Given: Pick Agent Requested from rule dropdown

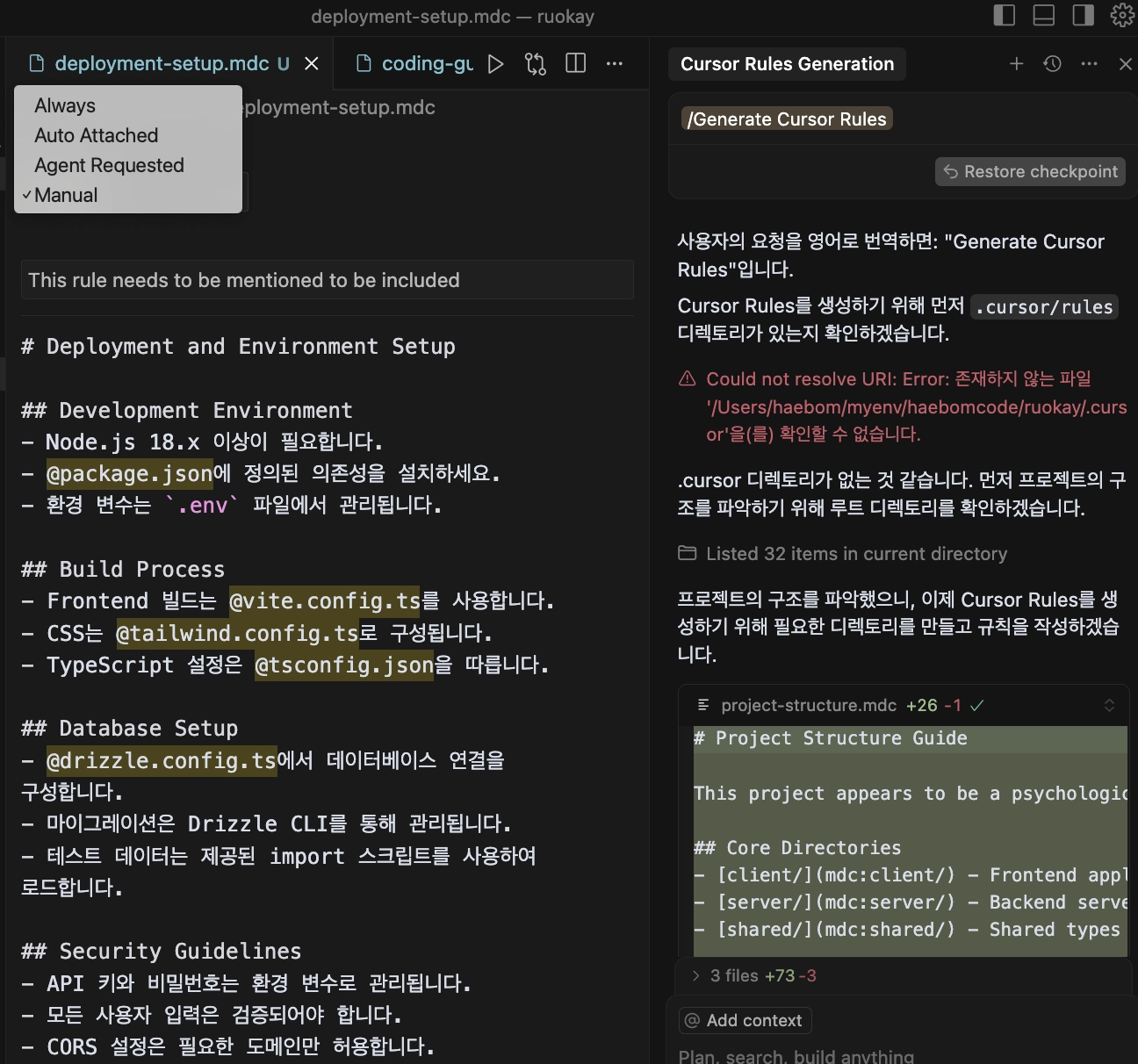Looking at the screenshot, I should pyautogui.click(x=109, y=165).
